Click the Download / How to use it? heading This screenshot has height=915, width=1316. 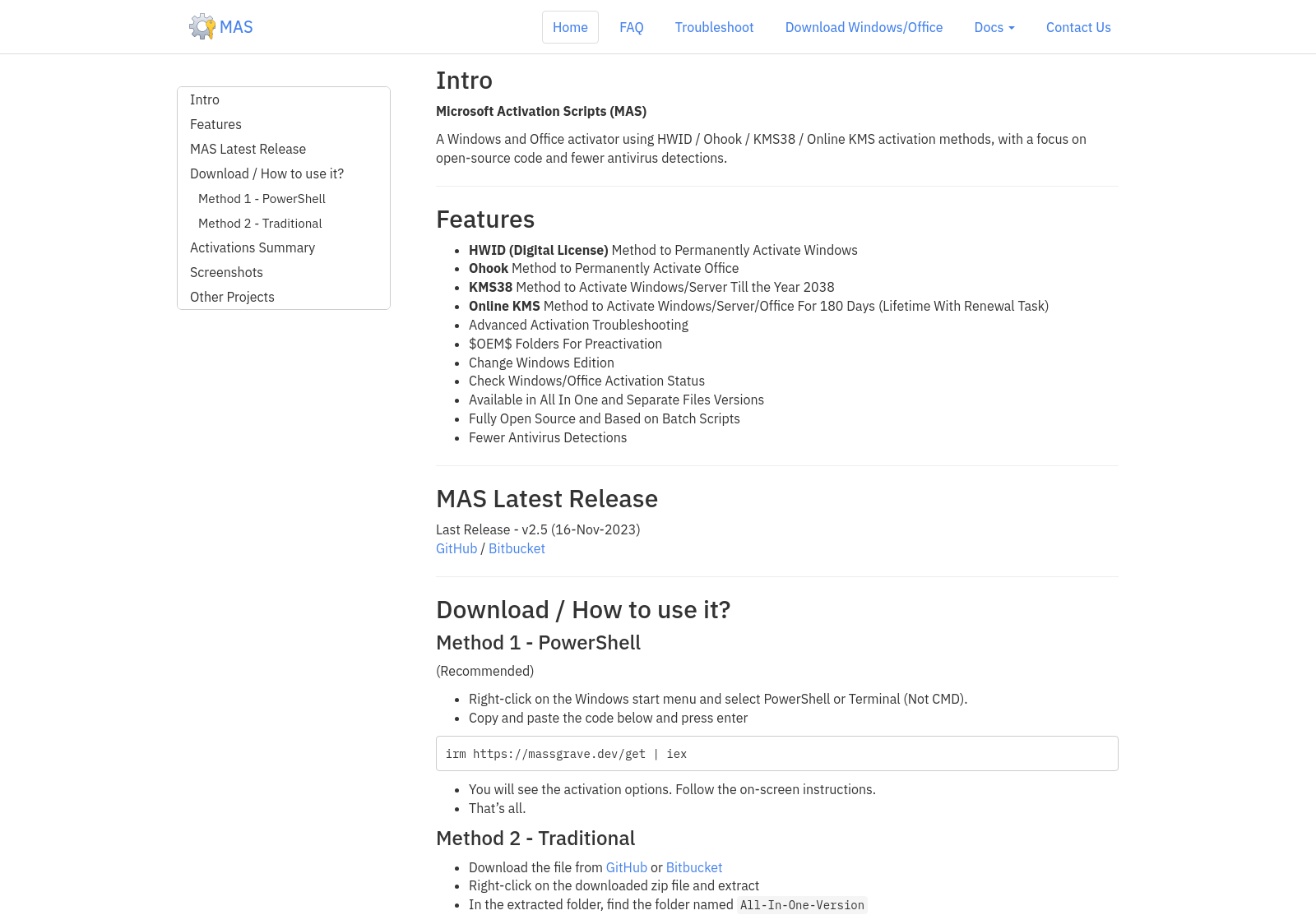(x=583, y=610)
